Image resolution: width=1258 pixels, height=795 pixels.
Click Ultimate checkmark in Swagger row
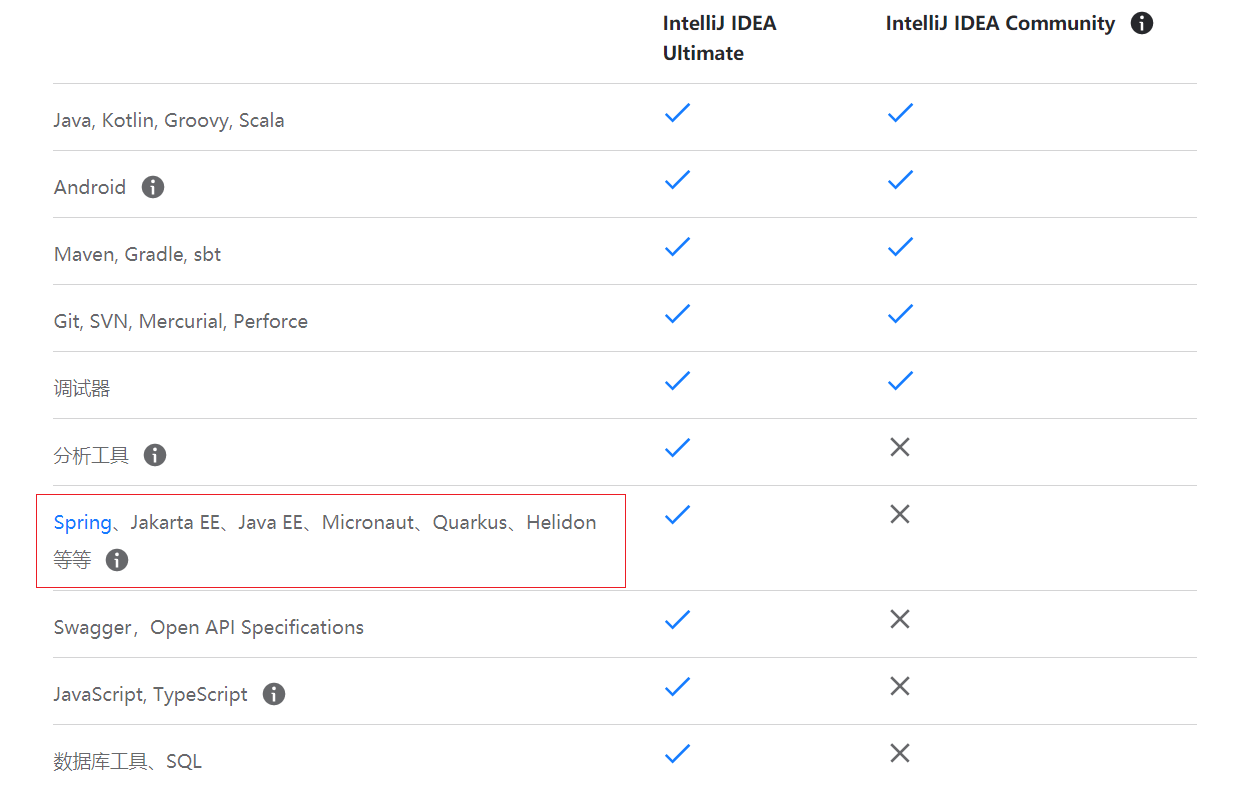coord(678,620)
